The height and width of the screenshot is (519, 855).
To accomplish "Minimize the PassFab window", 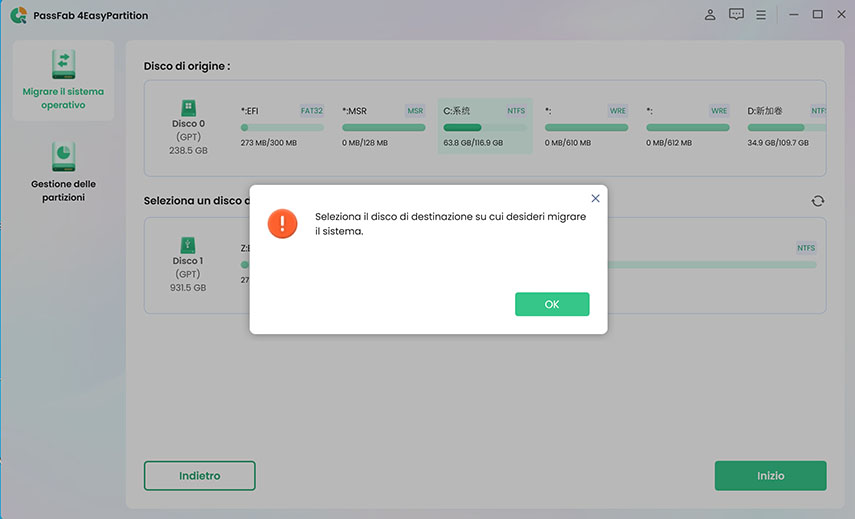I will (x=793, y=15).
